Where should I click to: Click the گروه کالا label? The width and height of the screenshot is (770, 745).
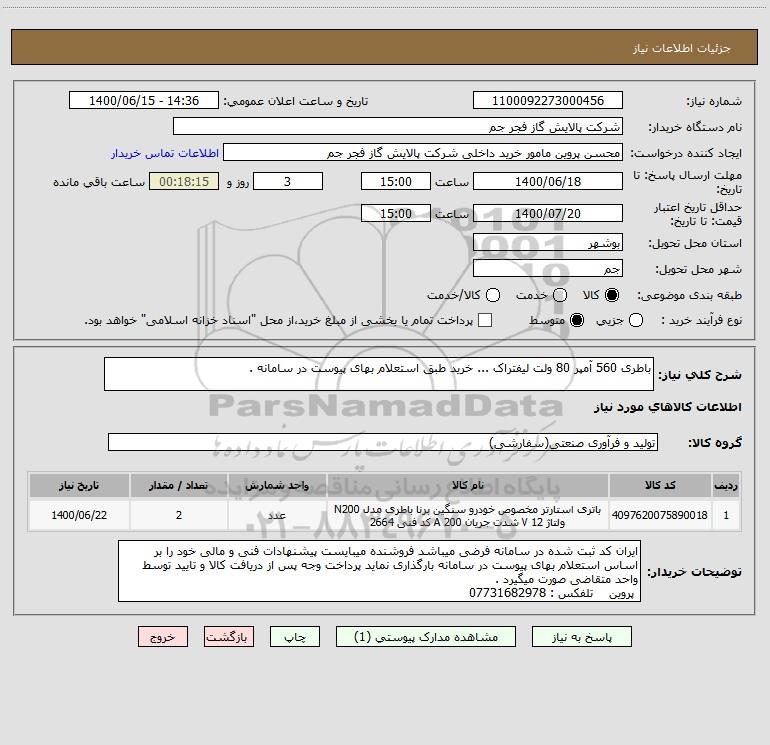[x=715, y=443]
